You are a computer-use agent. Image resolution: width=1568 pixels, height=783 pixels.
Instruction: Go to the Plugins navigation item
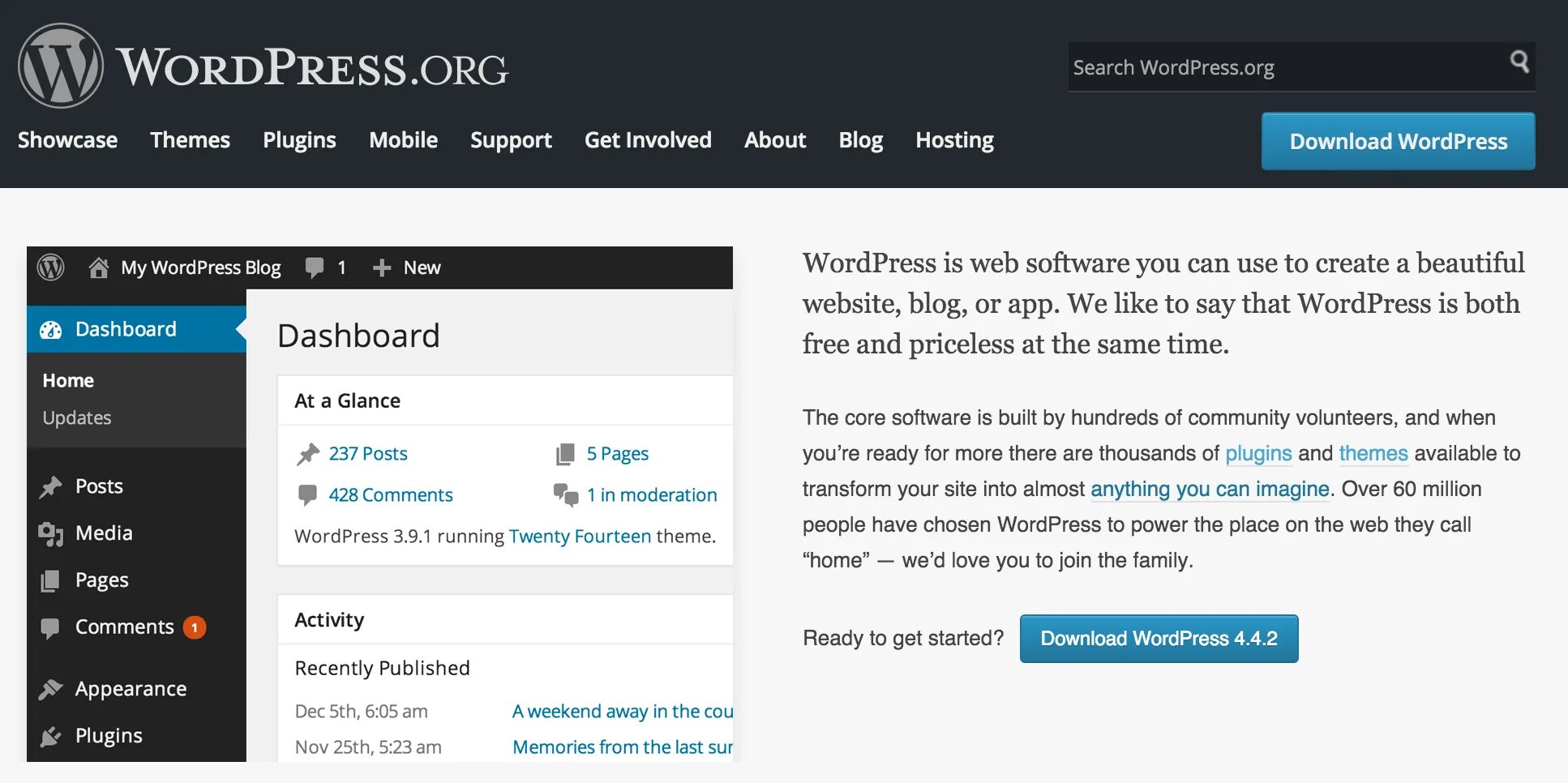coord(300,140)
